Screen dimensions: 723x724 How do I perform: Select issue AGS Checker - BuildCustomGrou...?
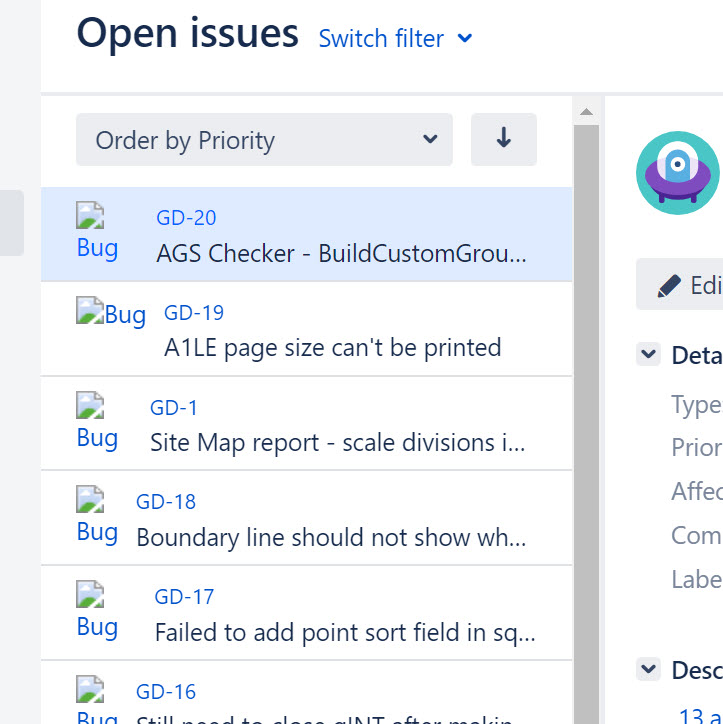coord(341,253)
